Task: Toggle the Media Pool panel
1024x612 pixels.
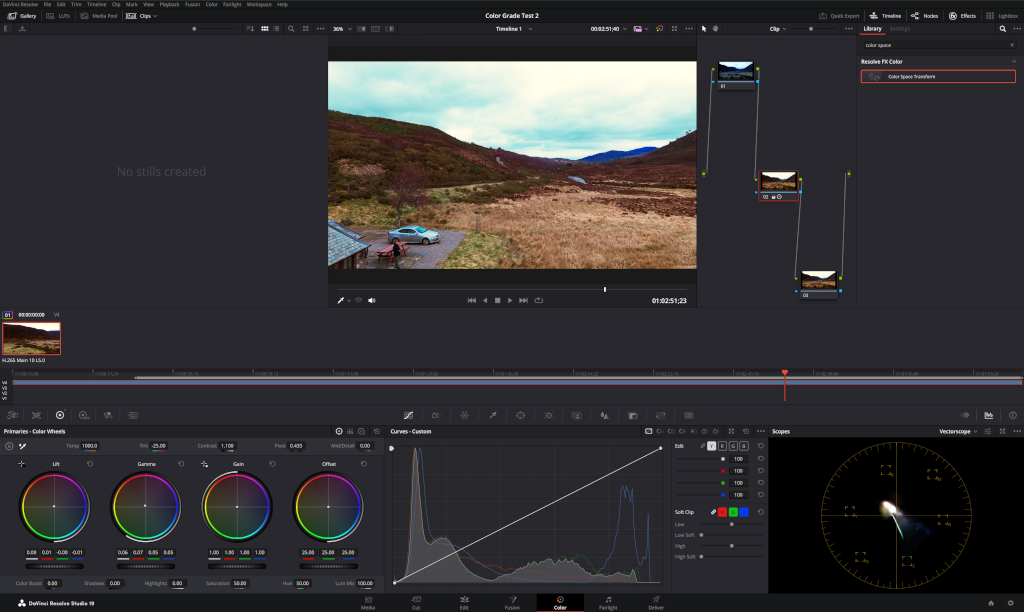Action: (x=99, y=16)
